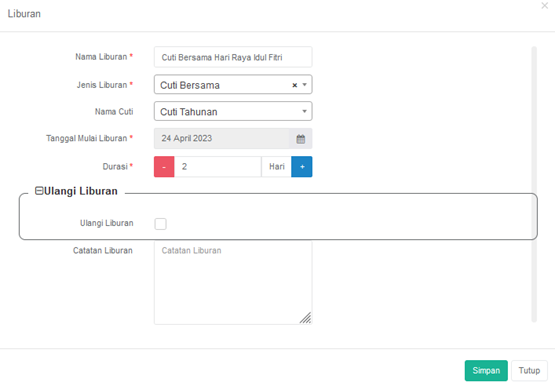Screen dimensions: 555x386
Task: Expand the Nama Cuti dropdown arrow
Action: click(304, 111)
